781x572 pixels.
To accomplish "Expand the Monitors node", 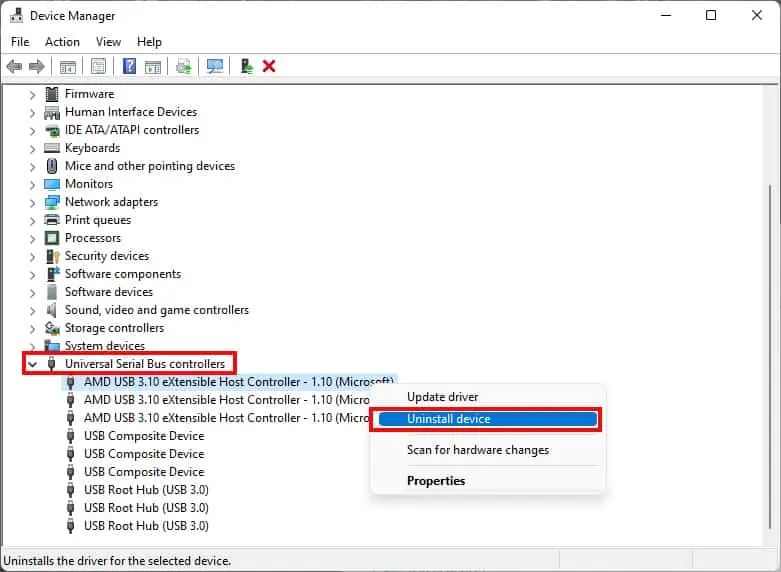I will pos(32,185).
